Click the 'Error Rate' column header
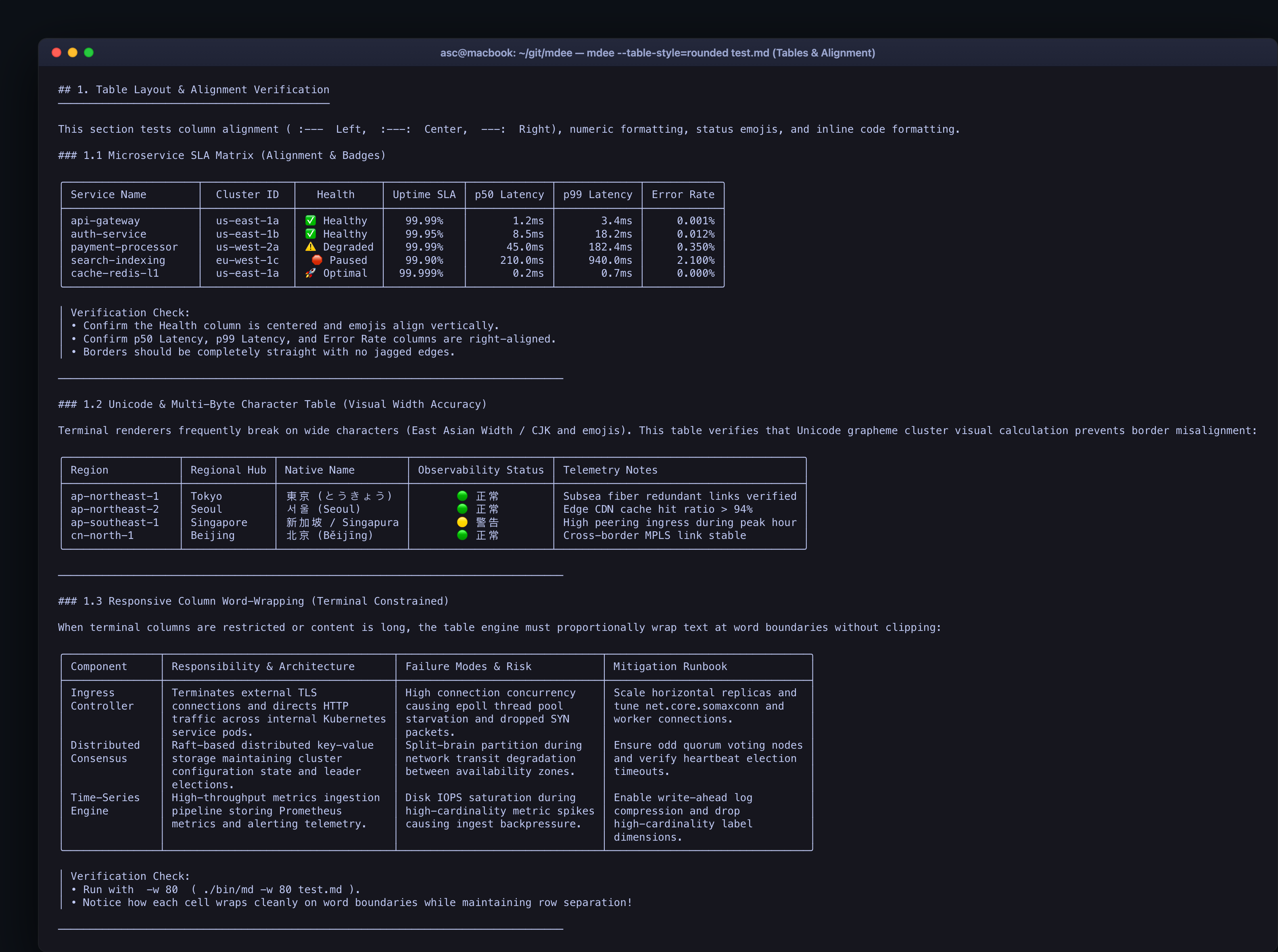The width and height of the screenshot is (1278, 952). (x=683, y=195)
